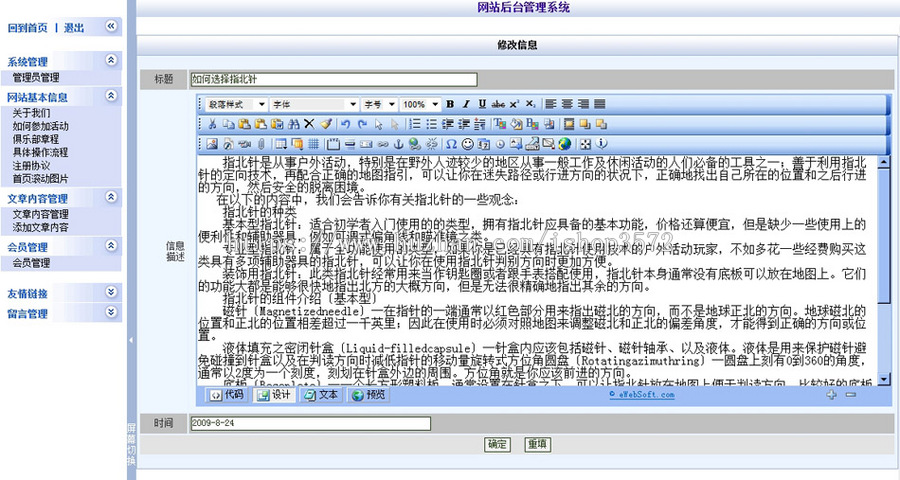Insert an image via picture icon
The width and height of the screenshot is (900, 480).
pyautogui.click(x=212, y=144)
